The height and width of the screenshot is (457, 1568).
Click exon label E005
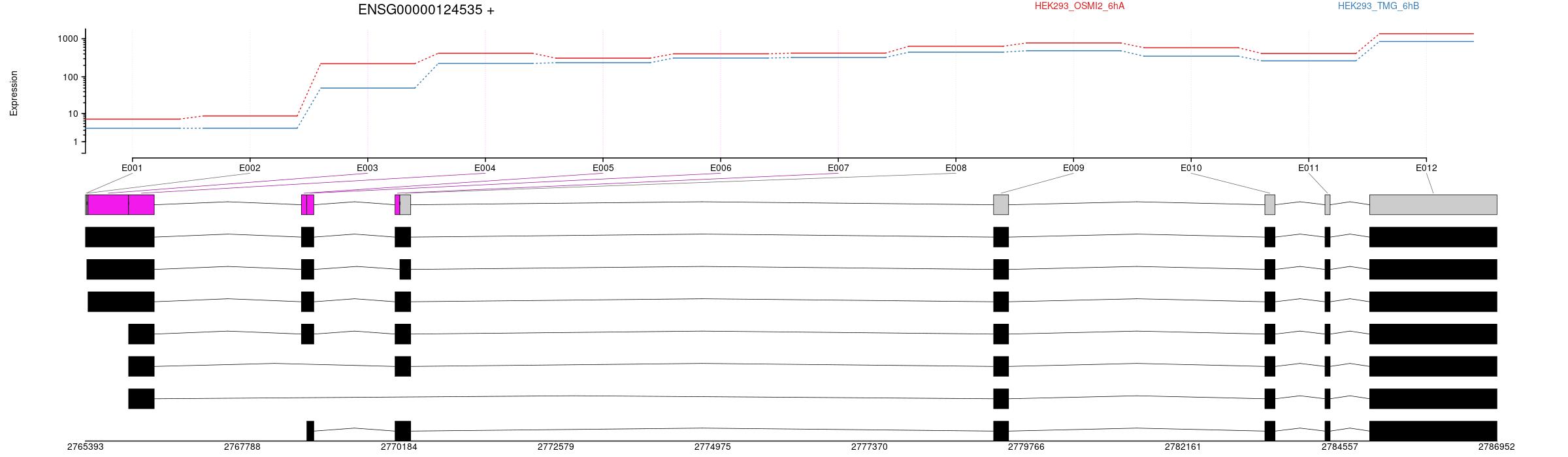tap(603, 168)
